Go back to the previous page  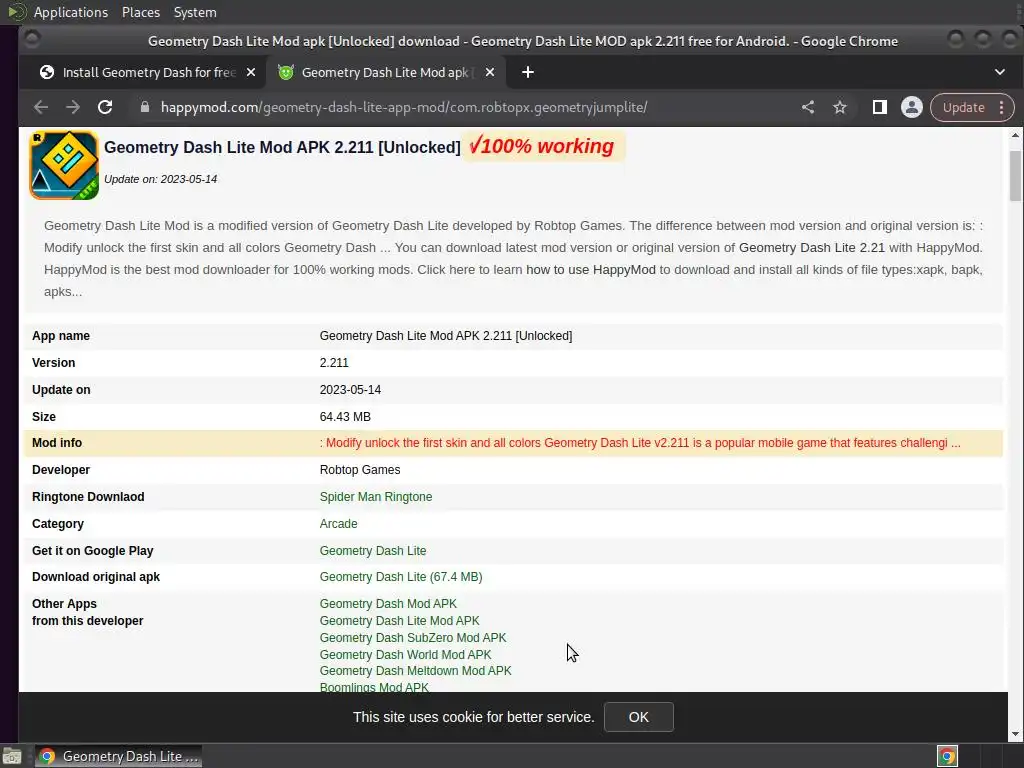(x=41, y=108)
